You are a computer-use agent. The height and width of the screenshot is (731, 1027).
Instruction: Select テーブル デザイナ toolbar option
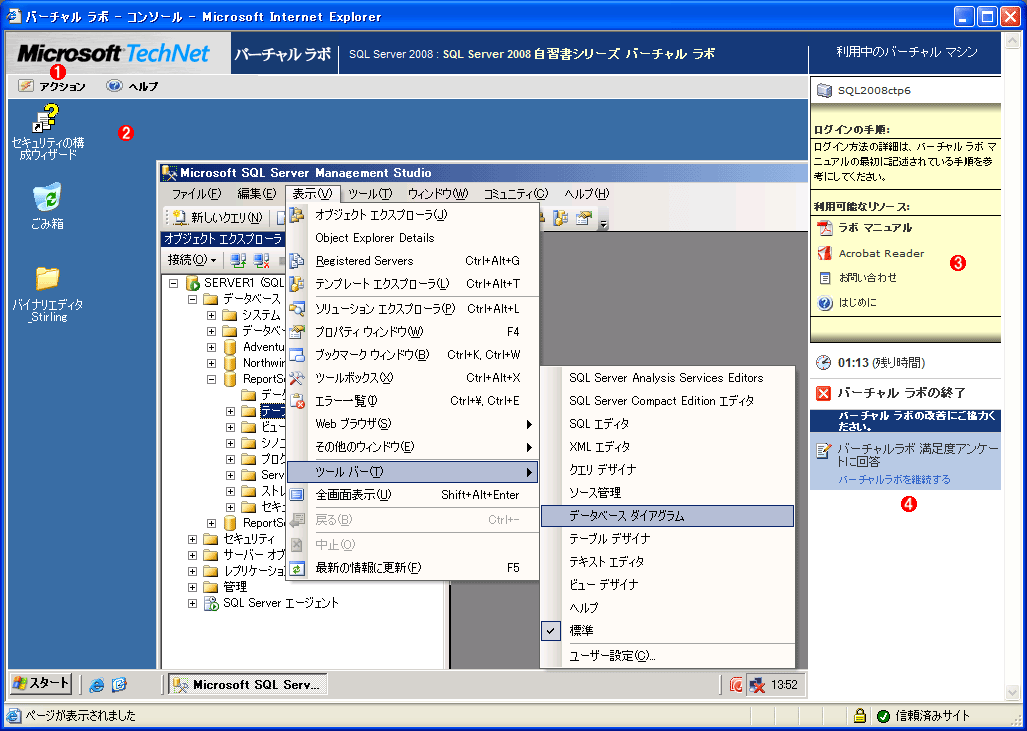667,538
